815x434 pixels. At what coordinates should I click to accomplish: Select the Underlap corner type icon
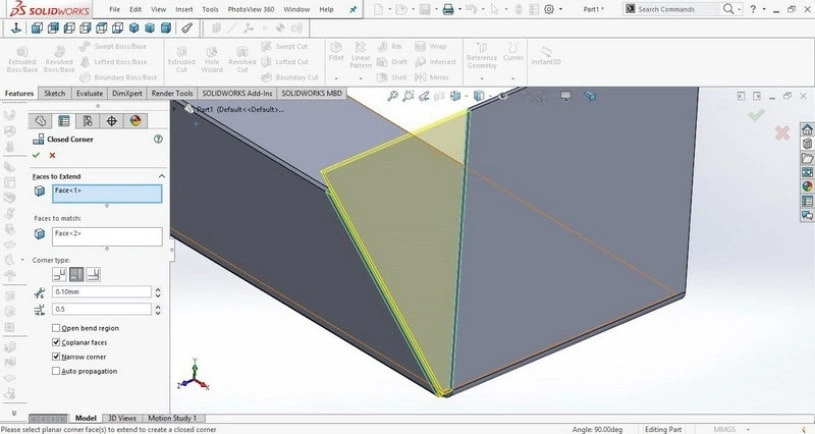click(x=92, y=274)
